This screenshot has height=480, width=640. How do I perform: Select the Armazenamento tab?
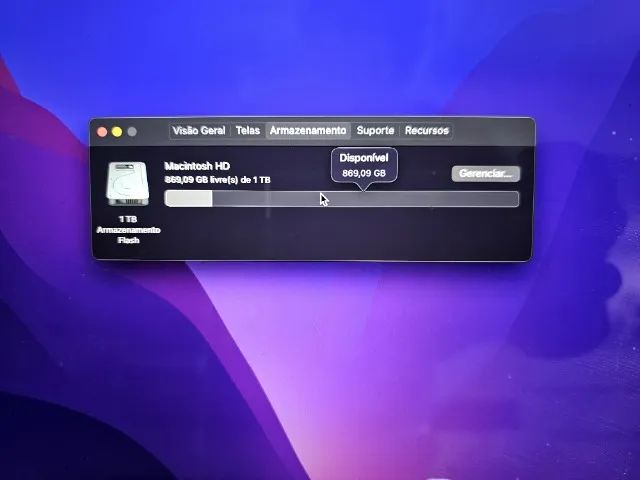pos(308,131)
